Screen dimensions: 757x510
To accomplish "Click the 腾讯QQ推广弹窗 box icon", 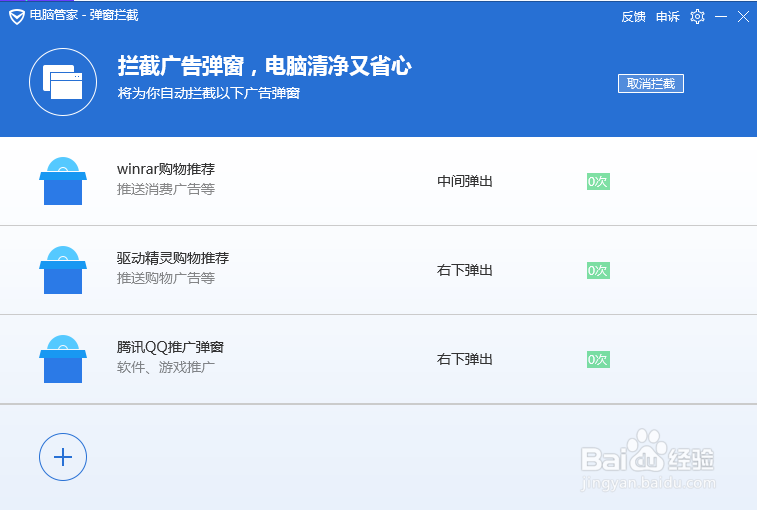I will tap(63, 359).
